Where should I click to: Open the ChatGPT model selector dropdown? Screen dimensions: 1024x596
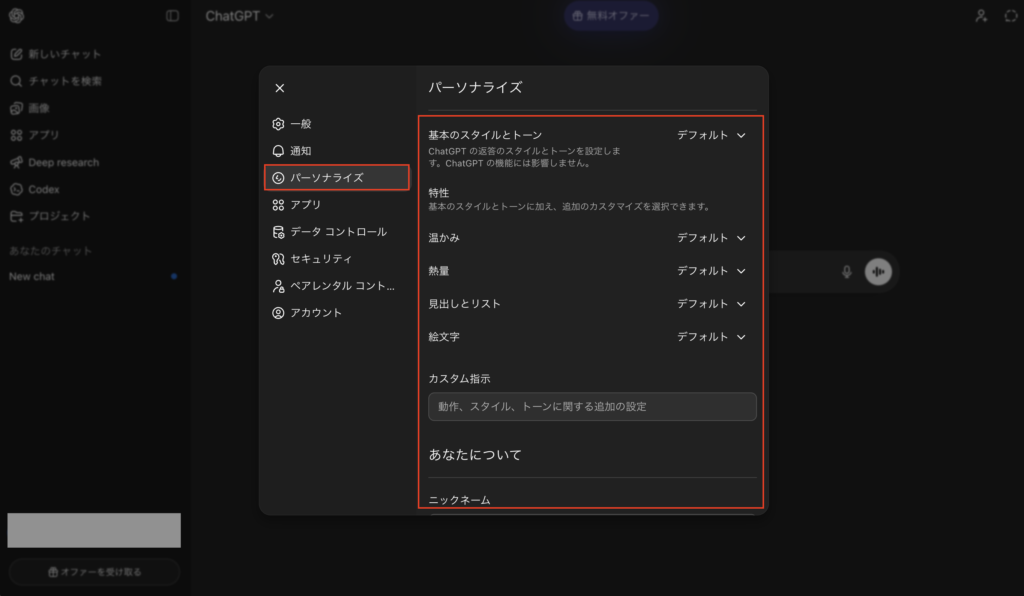tap(239, 16)
